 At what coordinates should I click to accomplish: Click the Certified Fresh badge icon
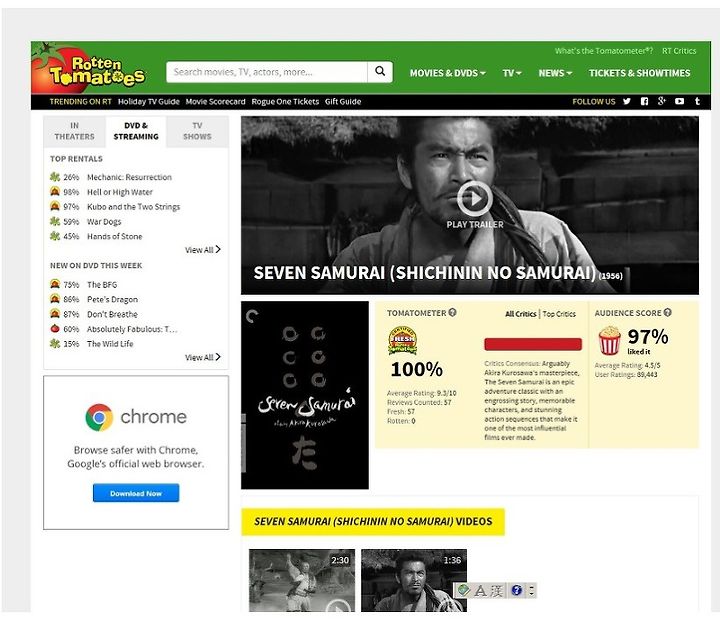pyautogui.click(x=402, y=340)
